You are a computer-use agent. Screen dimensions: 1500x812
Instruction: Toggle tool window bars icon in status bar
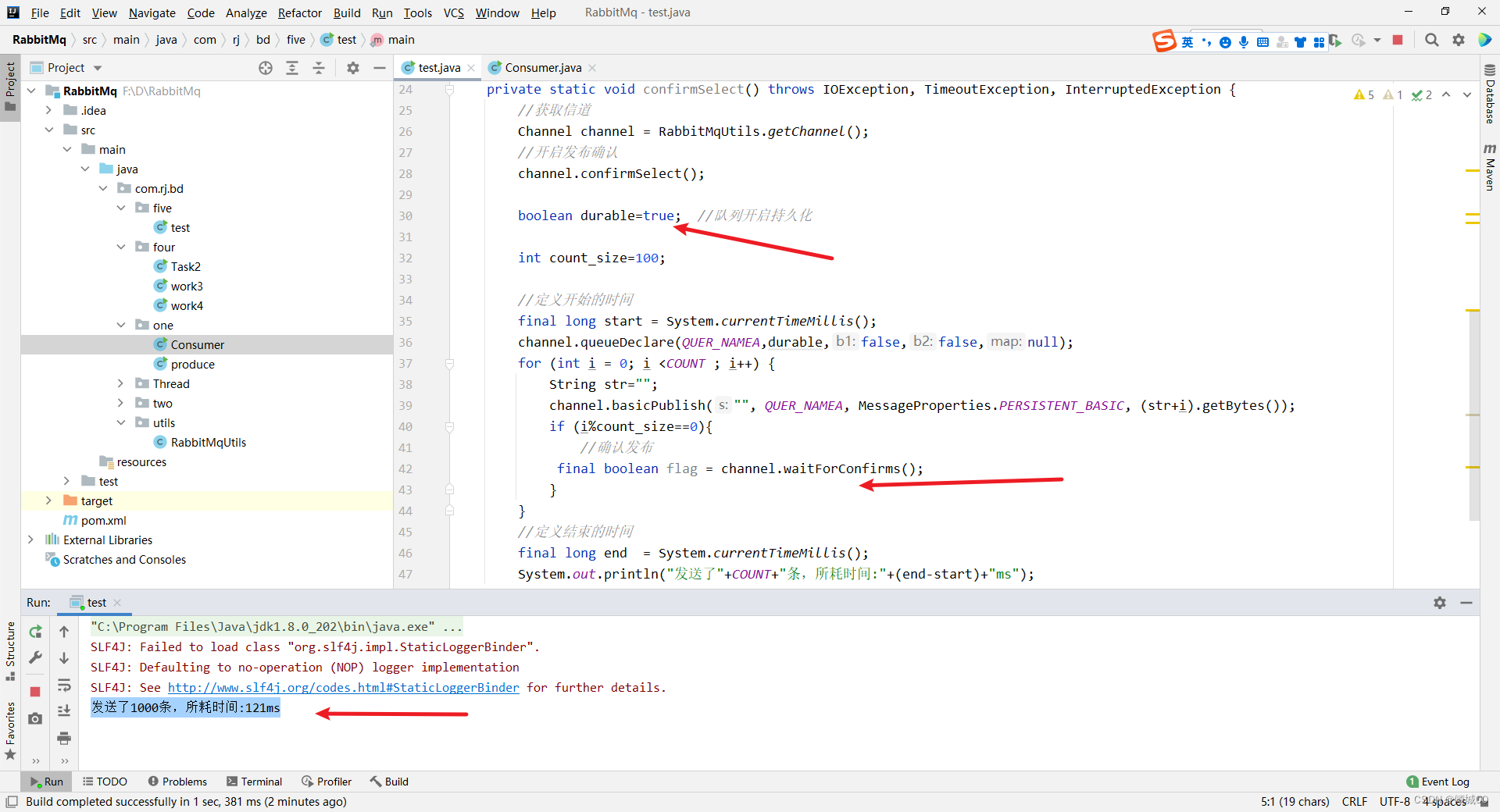(x=11, y=802)
